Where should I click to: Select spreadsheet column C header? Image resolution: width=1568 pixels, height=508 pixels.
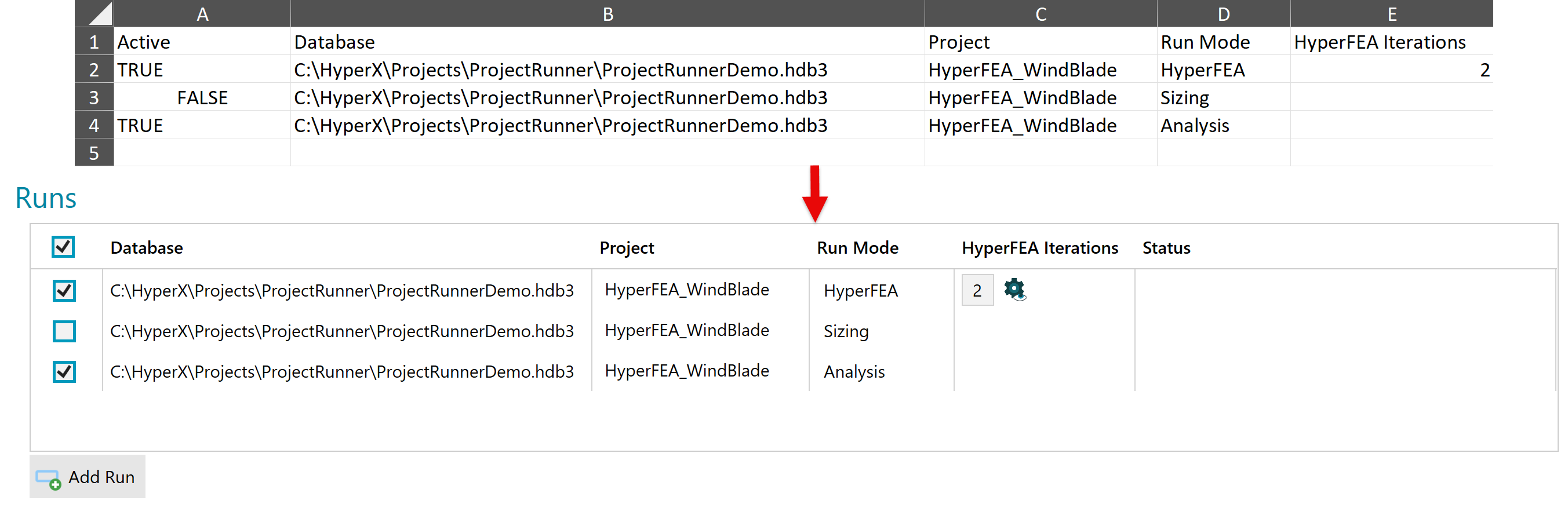[x=1041, y=13]
